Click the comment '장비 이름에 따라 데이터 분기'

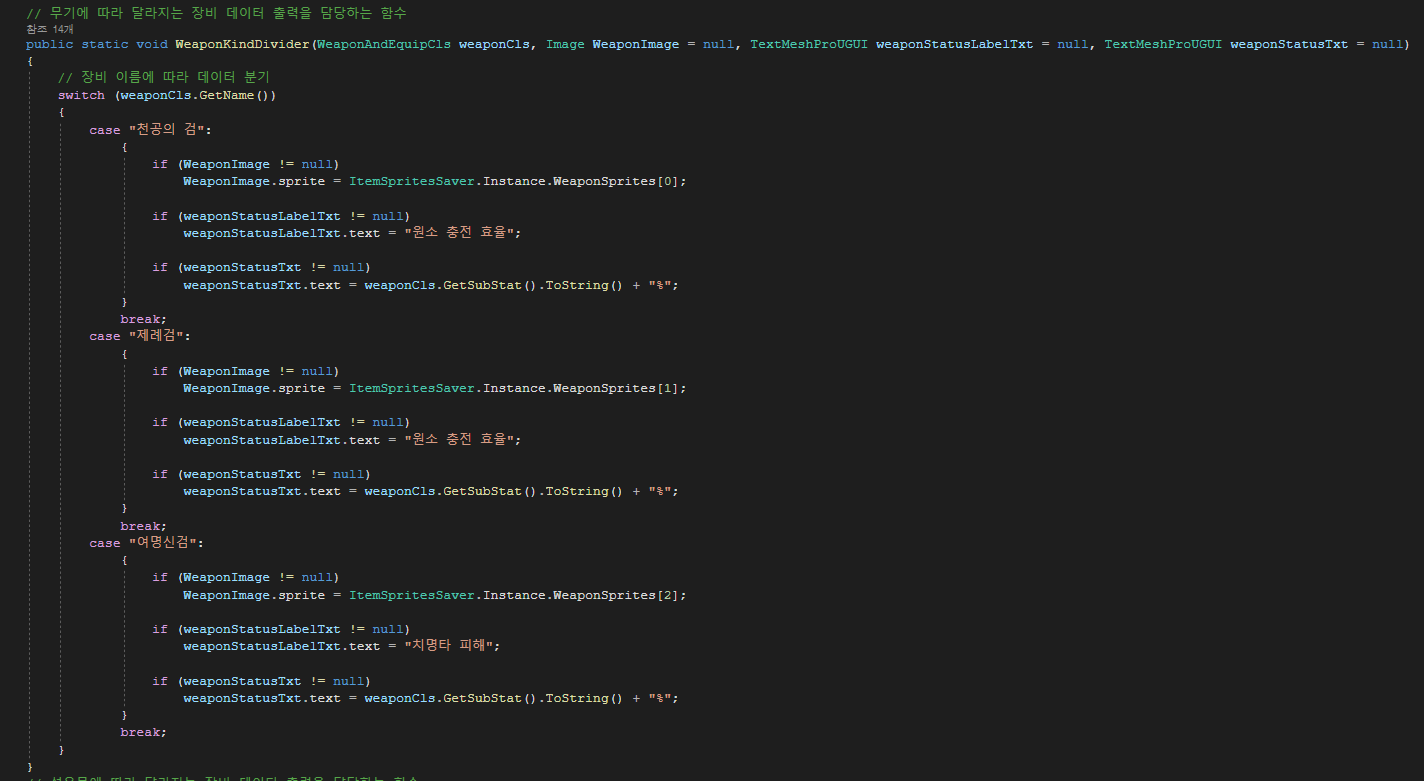click(164, 77)
